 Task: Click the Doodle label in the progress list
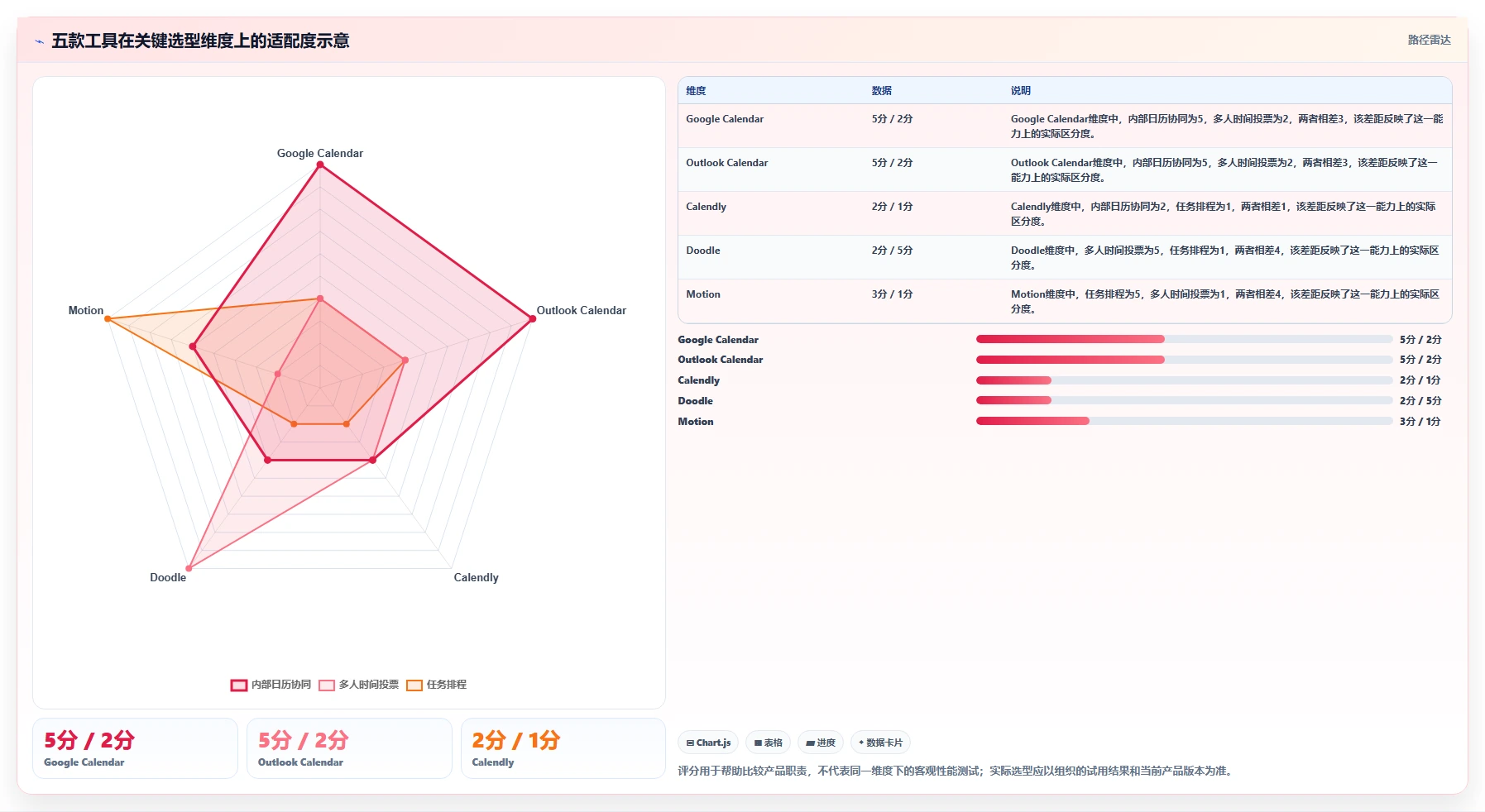click(x=695, y=401)
